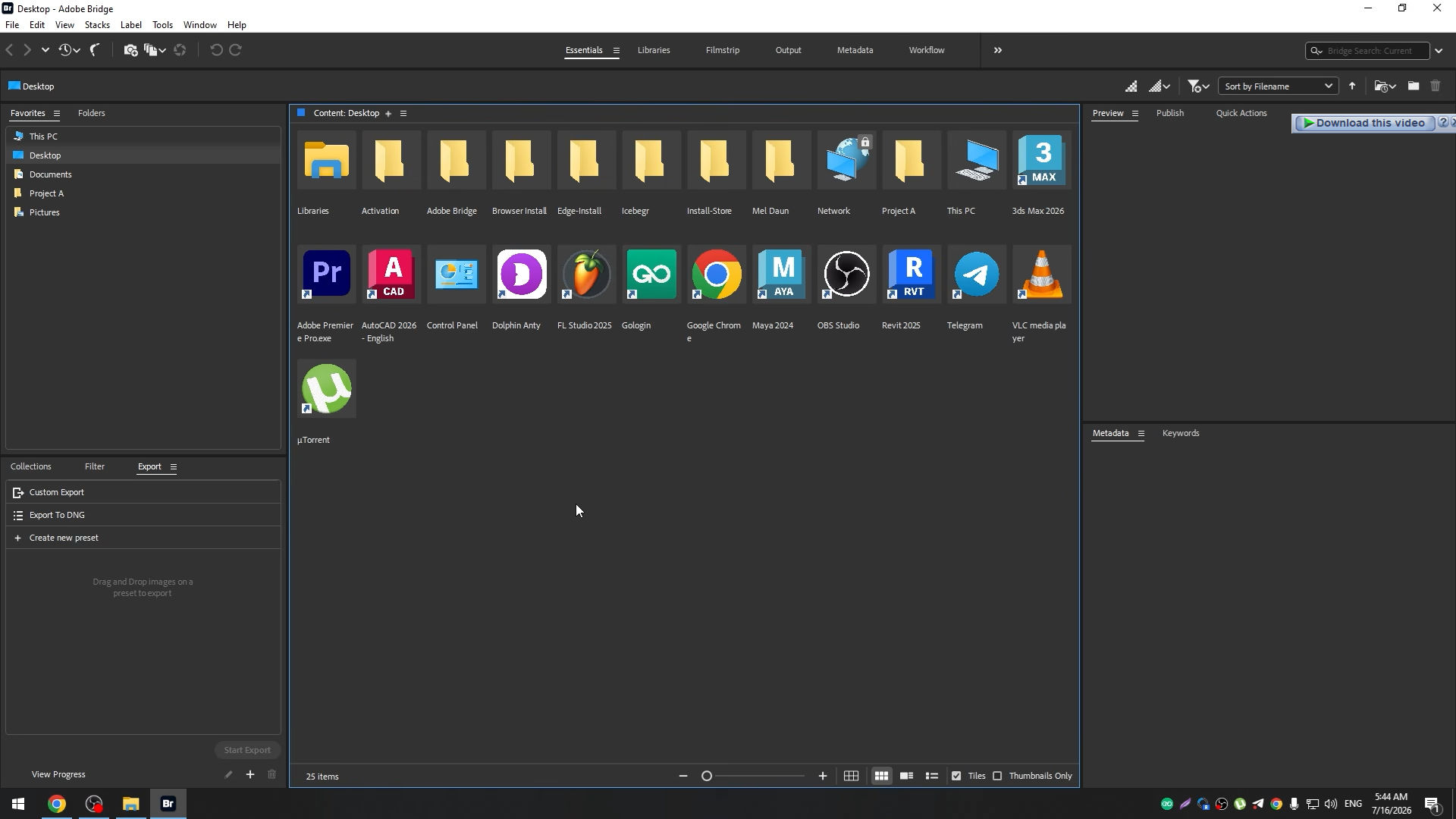The image size is (1456, 819).
Task: Enable the Thumbnails Only checkbox
Action: pos(997,776)
